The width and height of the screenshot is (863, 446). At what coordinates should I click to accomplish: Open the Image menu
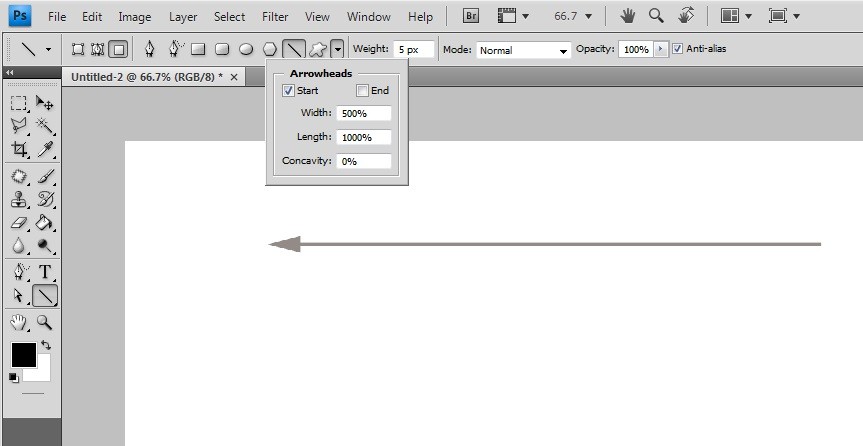pyautogui.click(x=135, y=17)
